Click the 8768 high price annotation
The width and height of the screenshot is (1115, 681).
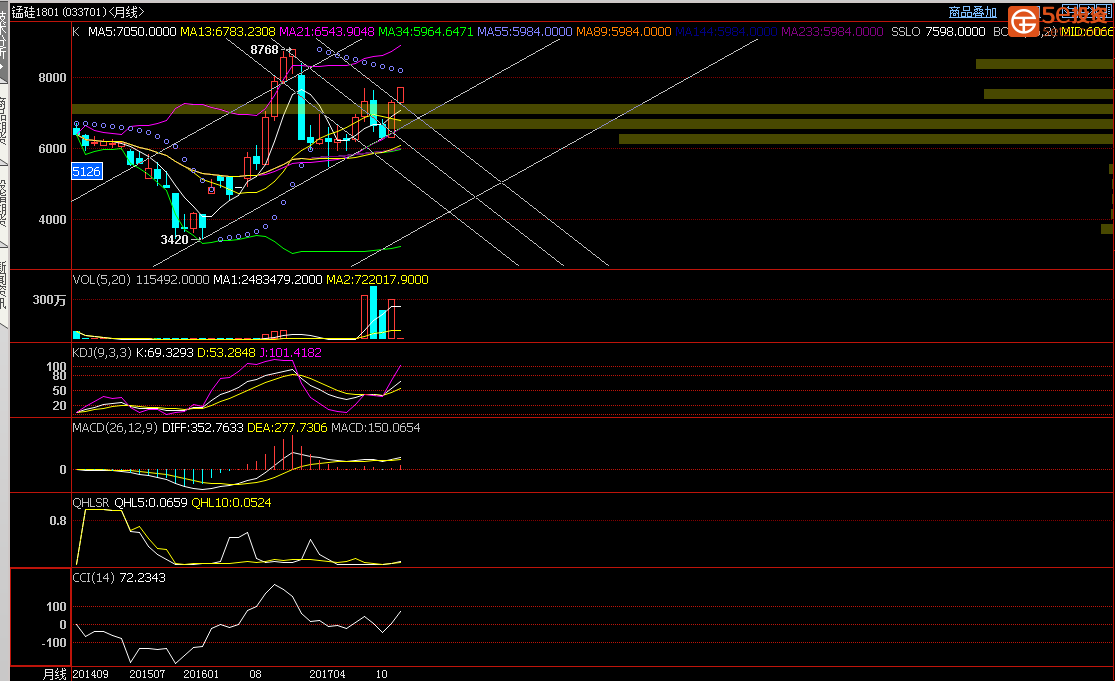point(264,50)
